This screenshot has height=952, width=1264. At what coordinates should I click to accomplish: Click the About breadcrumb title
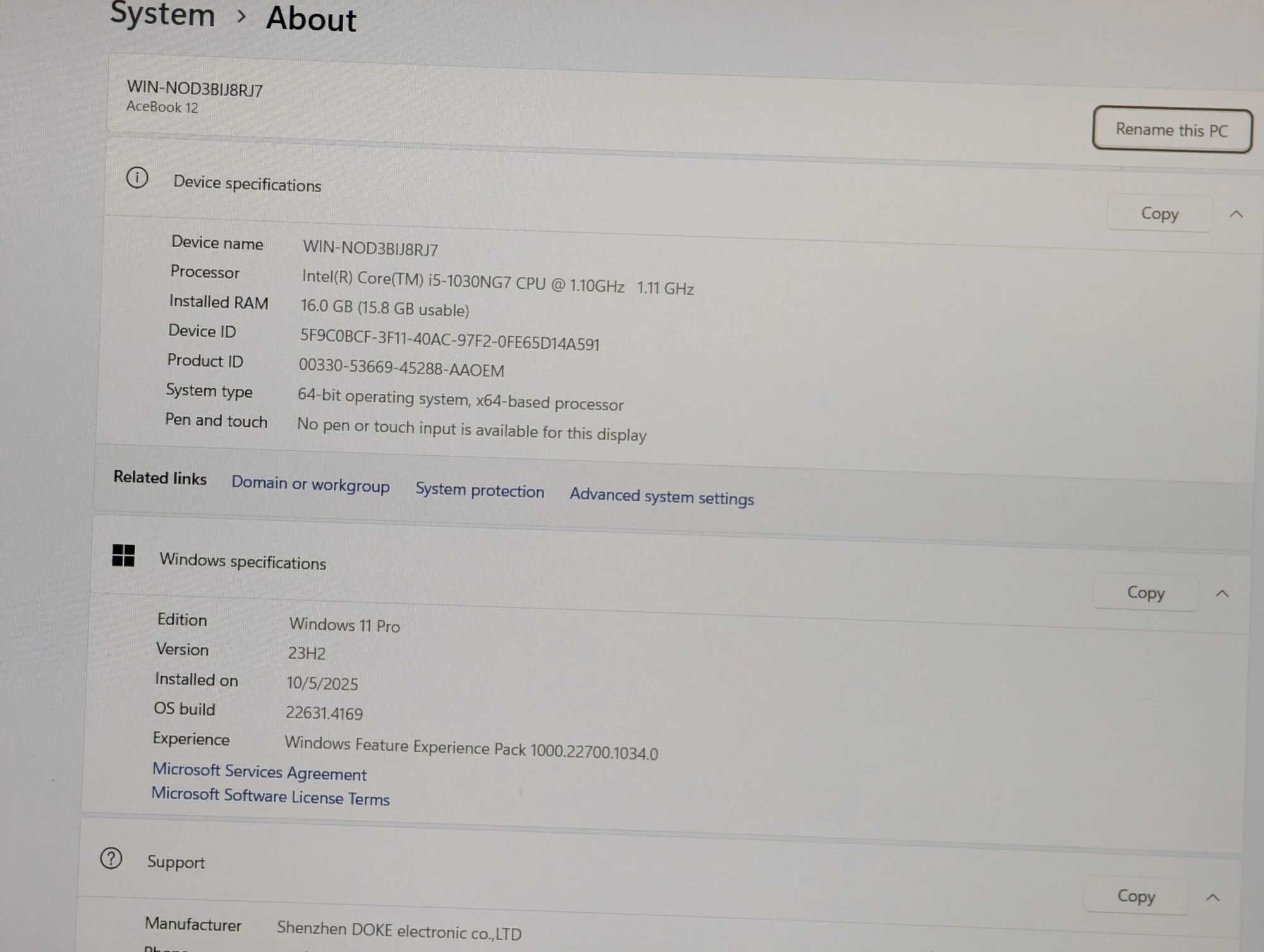311,18
